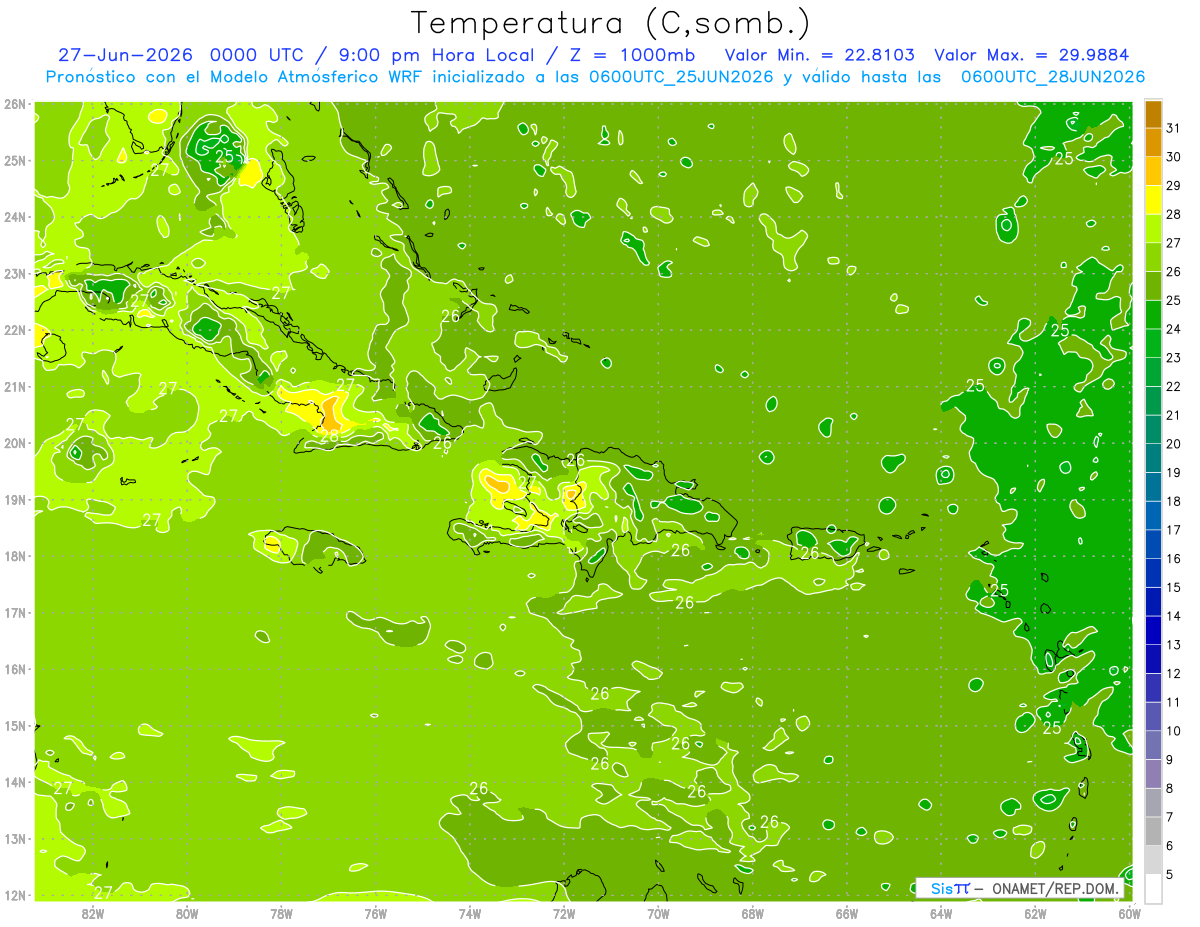
Task: Select the date text "27-Jun-2026 0000 UTC"
Action: click(182, 55)
